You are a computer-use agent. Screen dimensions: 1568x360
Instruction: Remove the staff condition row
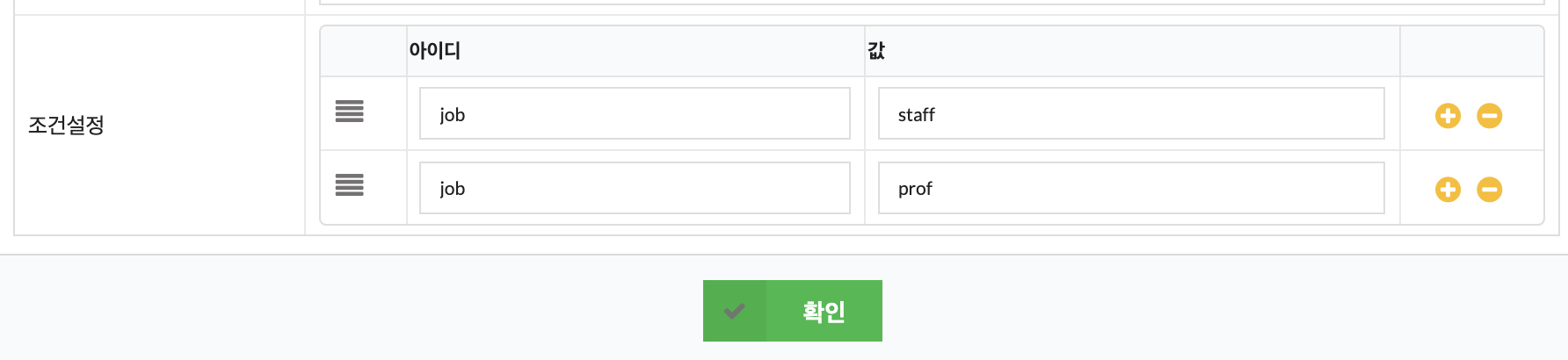pyautogui.click(x=1489, y=115)
